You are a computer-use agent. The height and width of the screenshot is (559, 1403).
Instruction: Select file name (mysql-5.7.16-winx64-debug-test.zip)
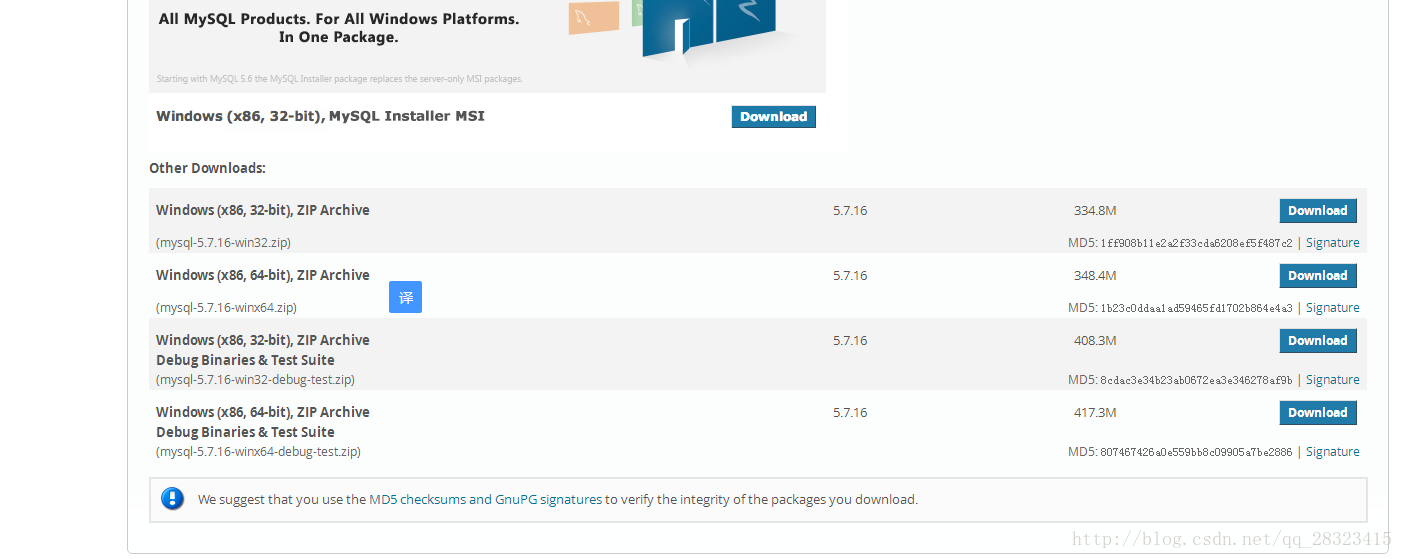(x=258, y=452)
